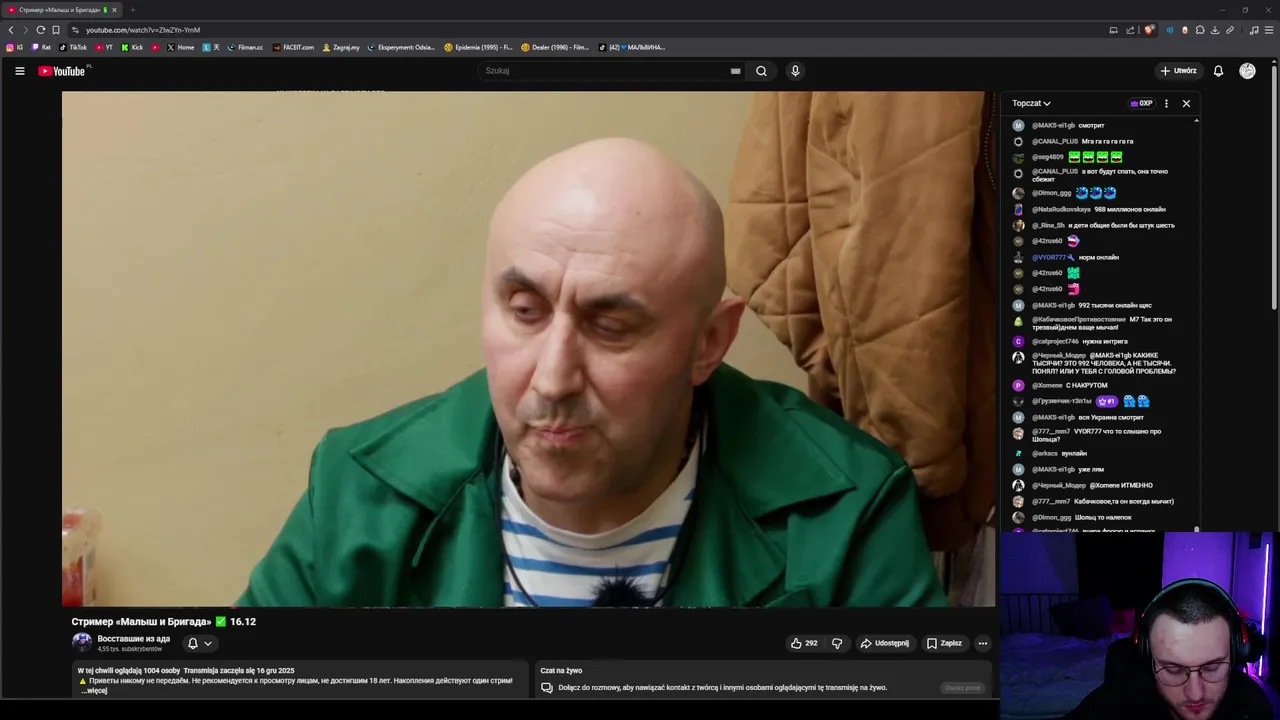Open the puzzle-piece extensions menu
This screenshot has width=1280, height=720.
[1200, 30]
